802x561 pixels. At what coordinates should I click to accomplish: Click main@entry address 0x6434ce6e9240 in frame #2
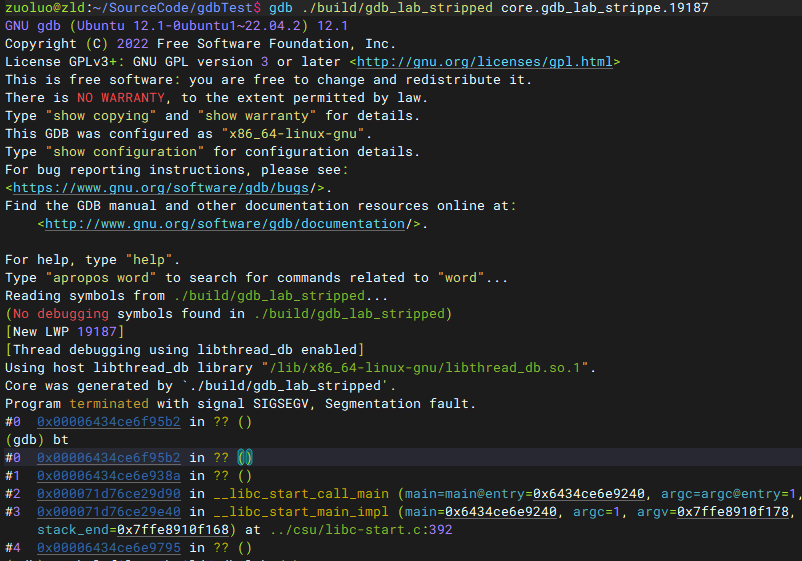pyautogui.click(x=589, y=493)
